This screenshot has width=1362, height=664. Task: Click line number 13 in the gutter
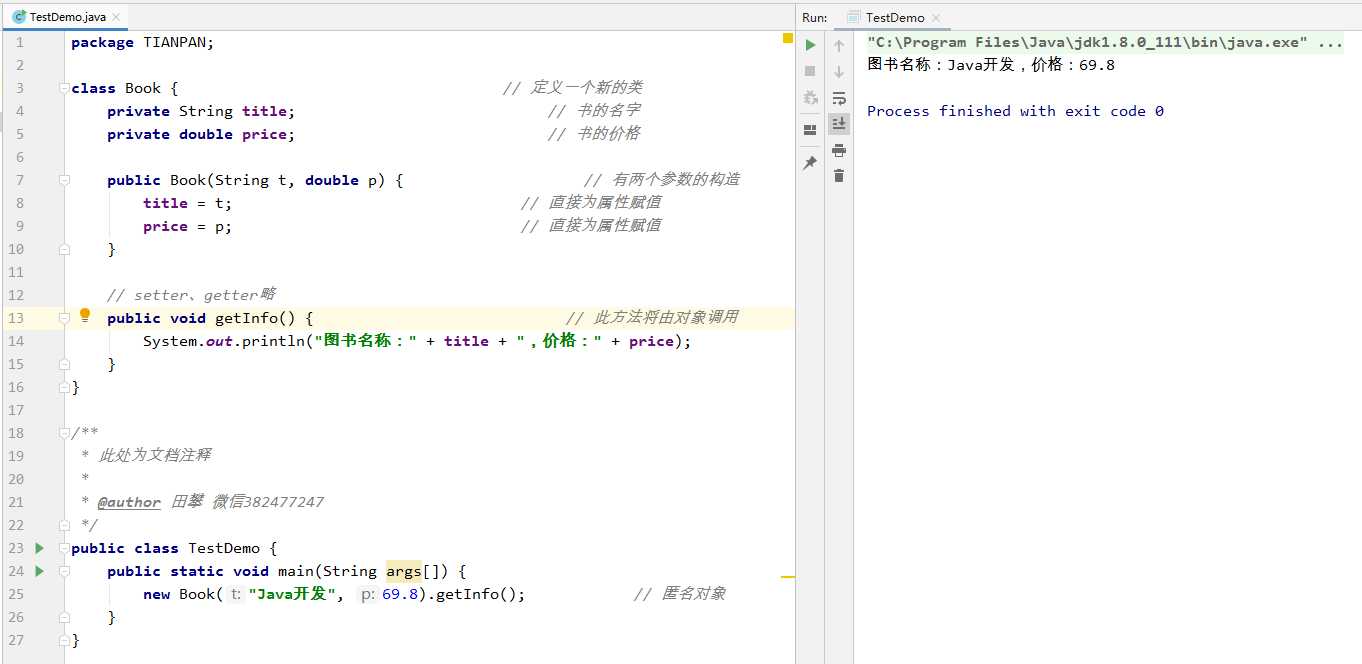15,318
